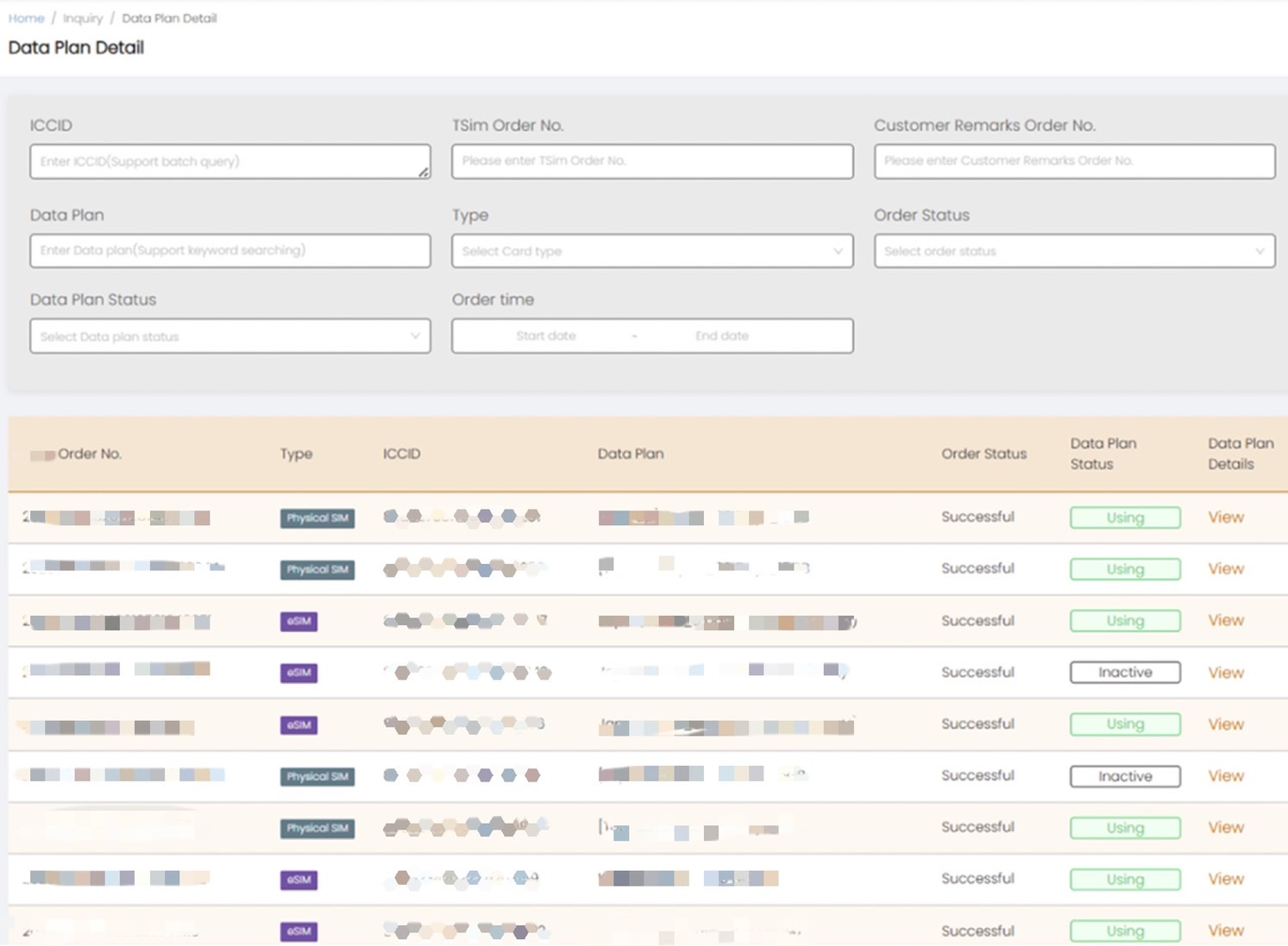
Task: Click the TSim Order No. input field
Action: coord(652,161)
